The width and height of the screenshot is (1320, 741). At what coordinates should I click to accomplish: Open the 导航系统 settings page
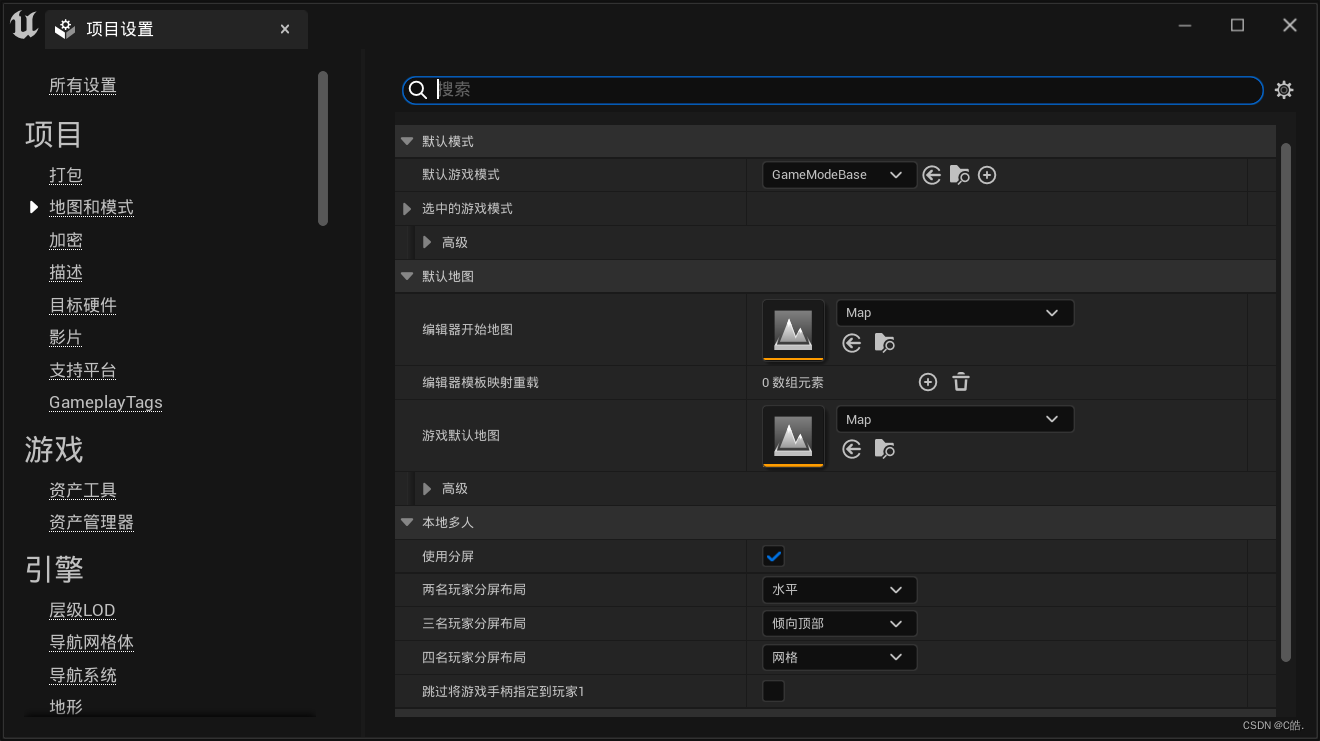coord(83,675)
